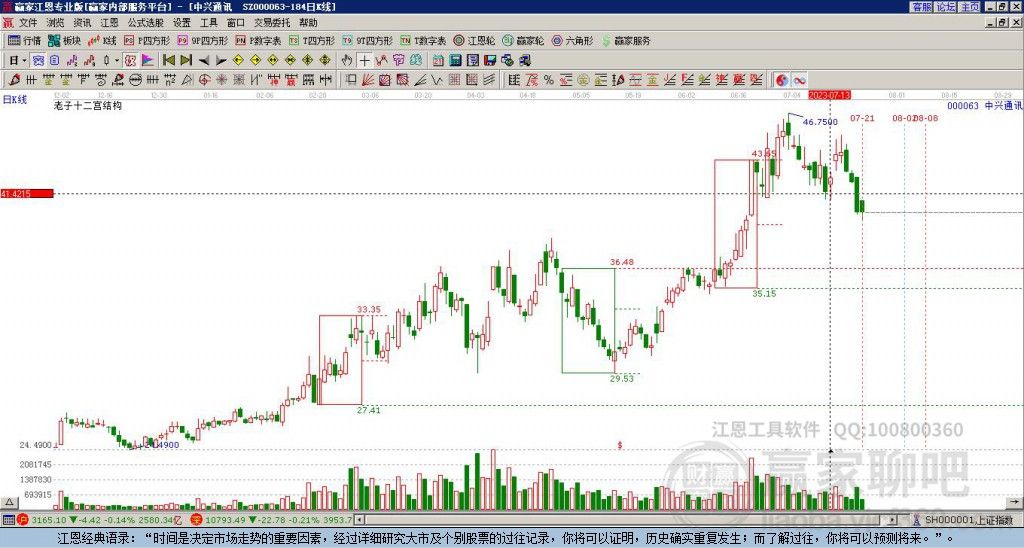Screen dimensions: 1024x548
Task: Open the dropdown arrow beside candlestick-type icon
Action: [x=117, y=60]
